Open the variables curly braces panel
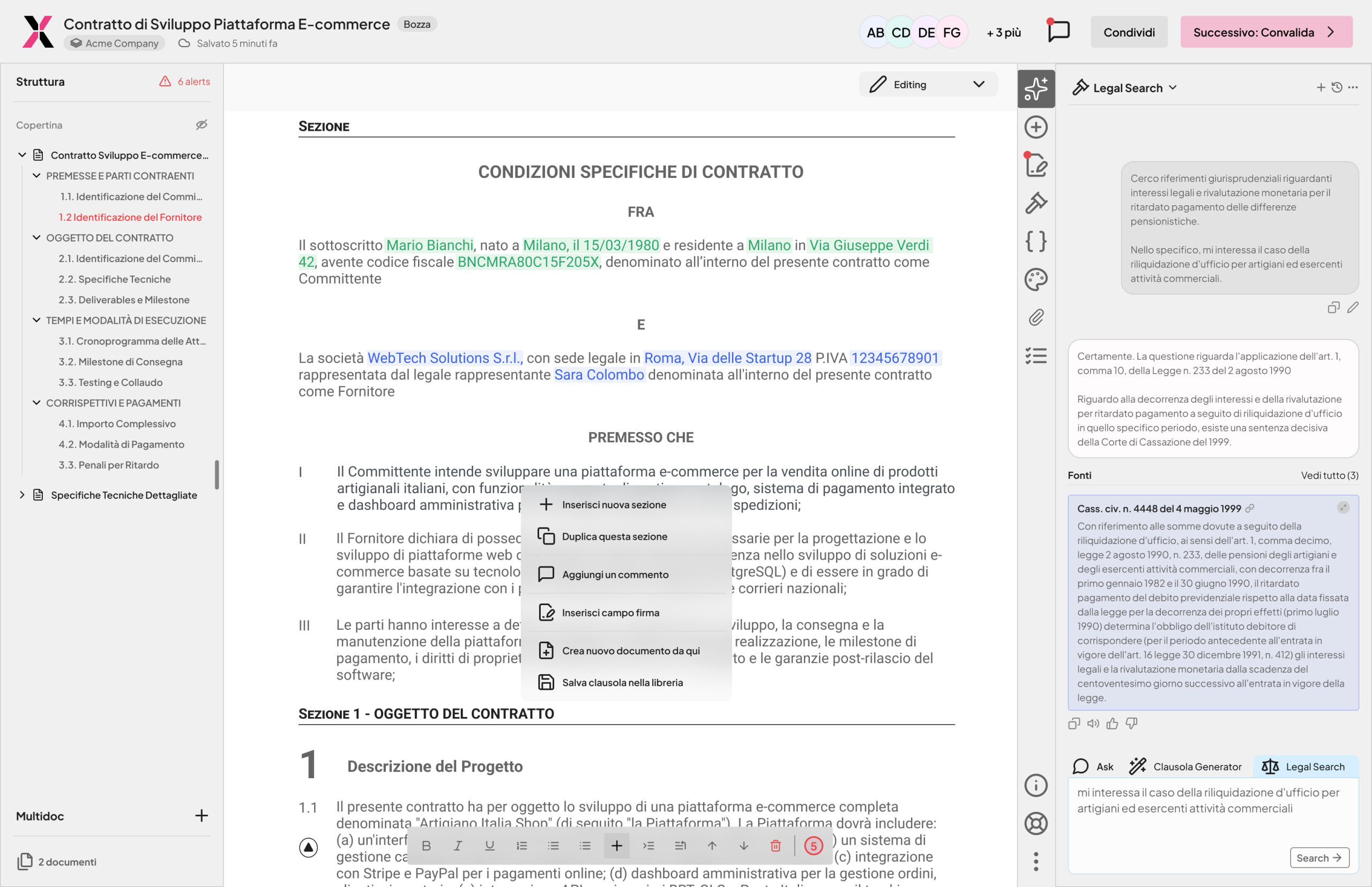Image resolution: width=1372 pixels, height=887 pixels. click(x=1035, y=242)
